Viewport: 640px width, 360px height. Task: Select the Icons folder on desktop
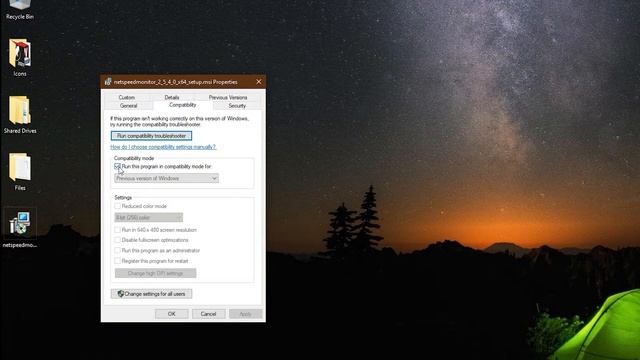pos(20,58)
